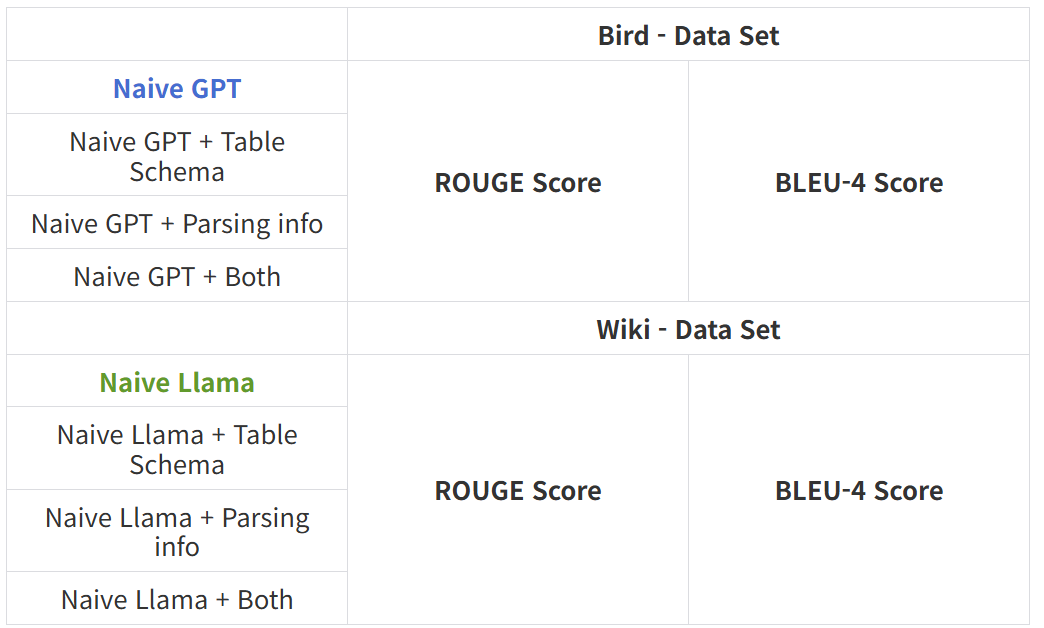Viewport: 1044px width, 628px height.
Task: Click 'info' under Naive Llama + Parsing
Action: 177,547
